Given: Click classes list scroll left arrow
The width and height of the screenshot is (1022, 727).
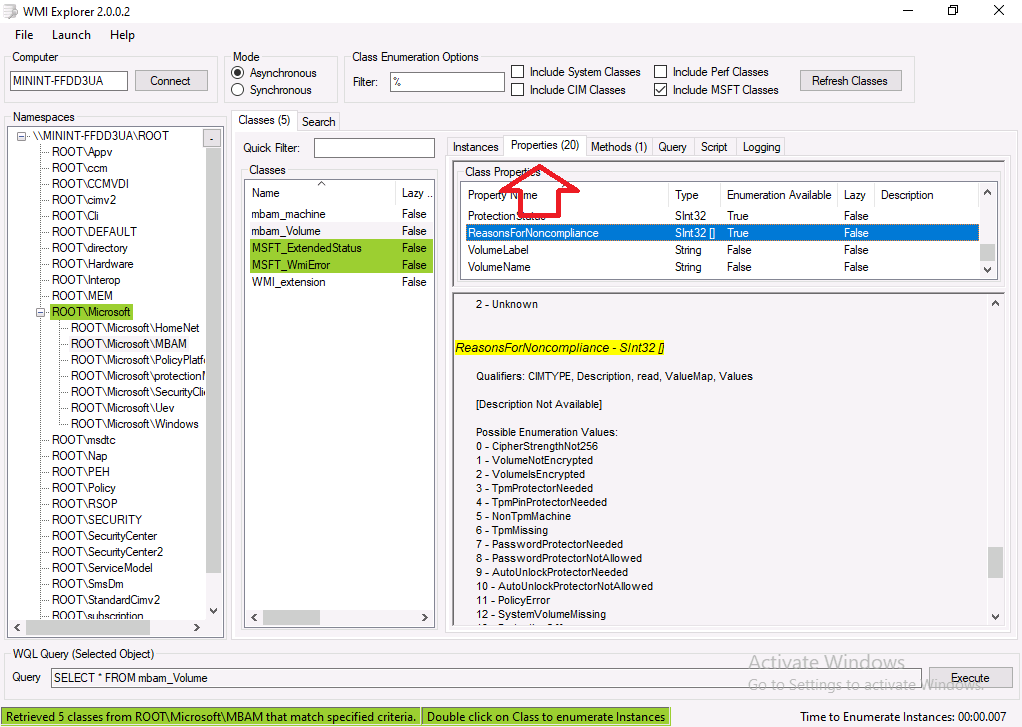Looking at the screenshot, I should coord(254,617).
